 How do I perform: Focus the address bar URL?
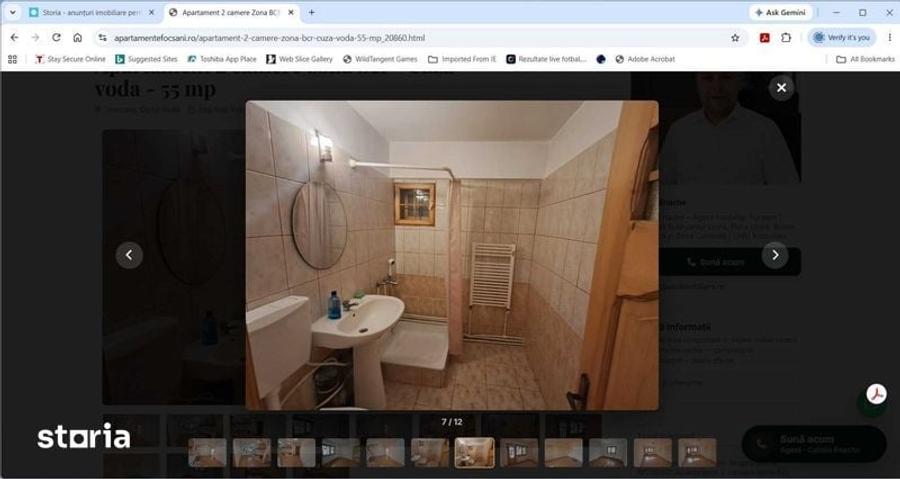click(269, 38)
